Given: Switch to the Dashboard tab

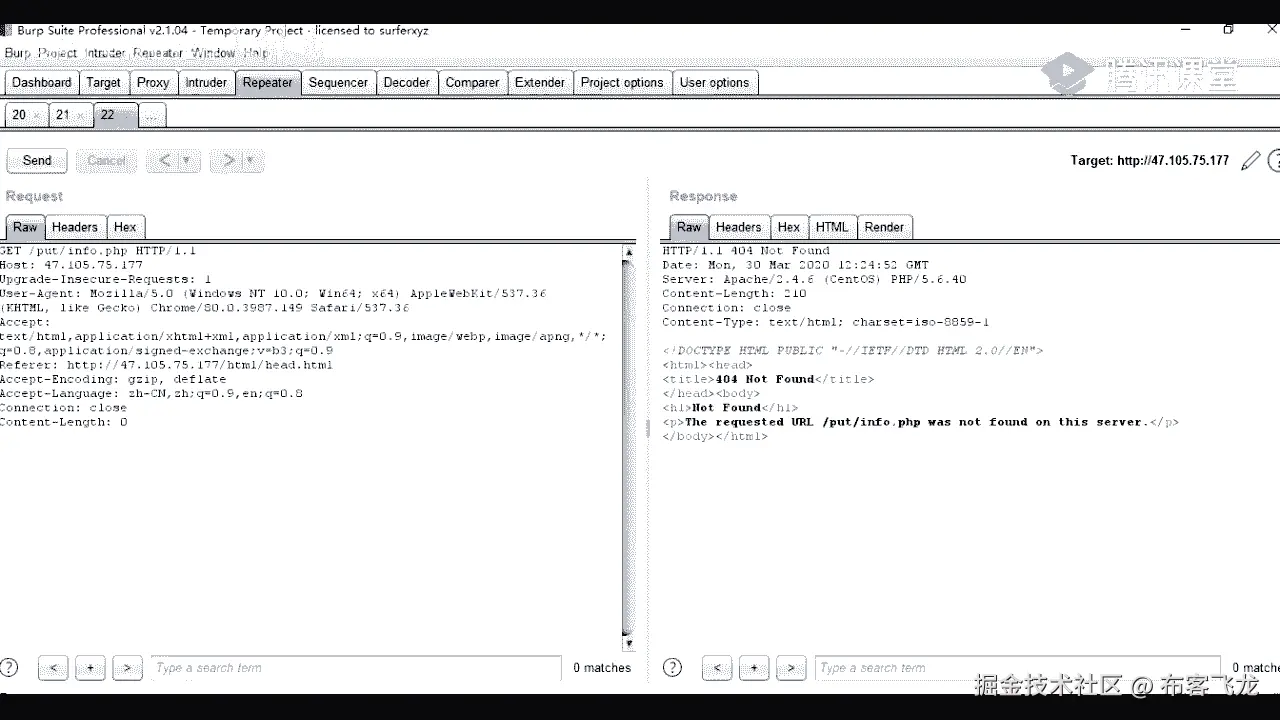Looking at the screenshot, I should click(x=42, y=83).
